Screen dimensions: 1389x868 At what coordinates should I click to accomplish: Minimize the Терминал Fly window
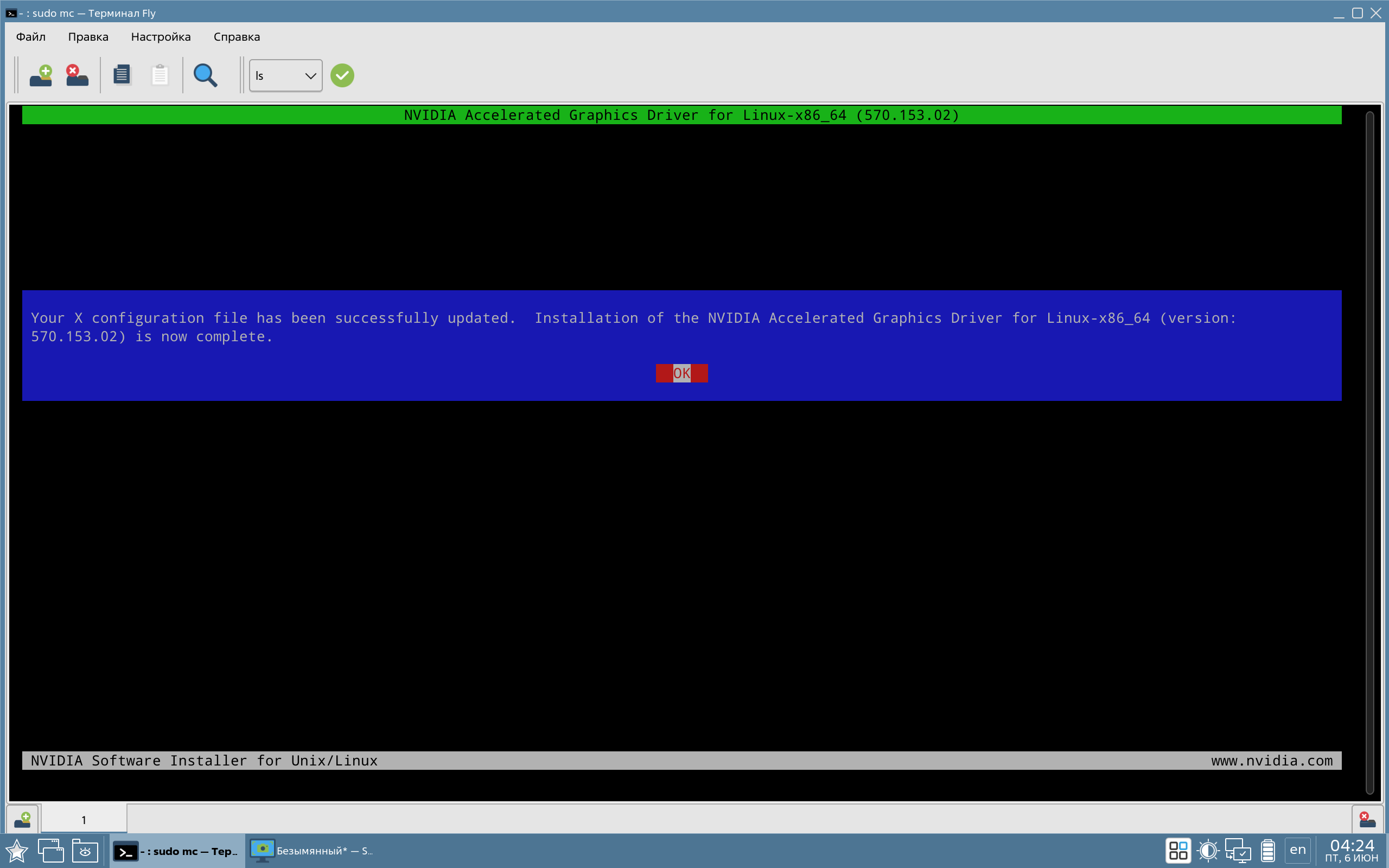point(1339,13)
